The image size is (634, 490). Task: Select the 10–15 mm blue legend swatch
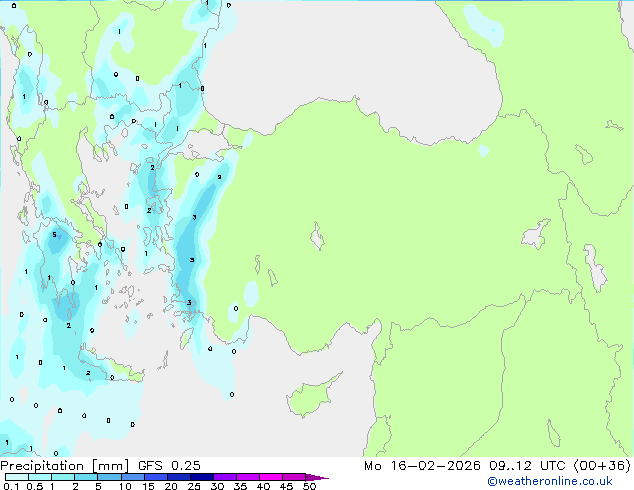pos(132,477)
